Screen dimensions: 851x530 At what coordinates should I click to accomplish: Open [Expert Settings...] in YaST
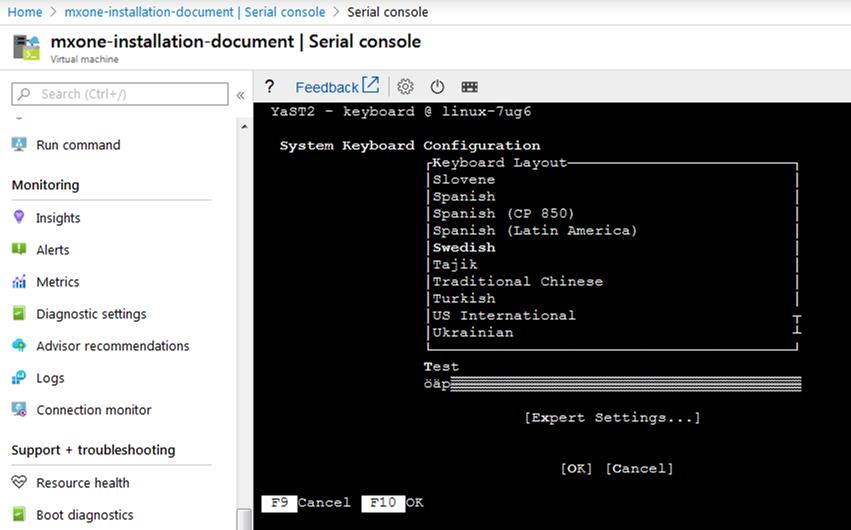click(x=612, y=417)
